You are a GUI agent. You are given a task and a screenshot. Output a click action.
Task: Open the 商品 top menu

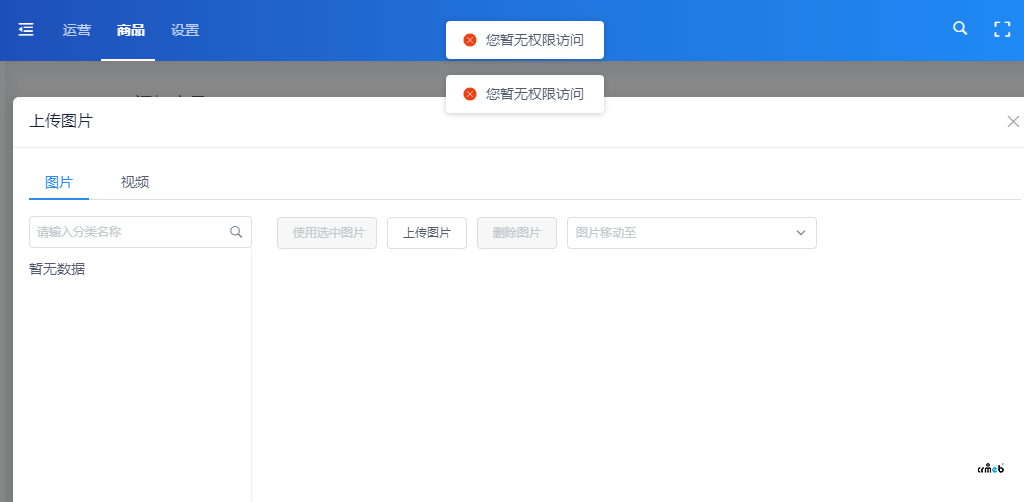pos(131,30)
